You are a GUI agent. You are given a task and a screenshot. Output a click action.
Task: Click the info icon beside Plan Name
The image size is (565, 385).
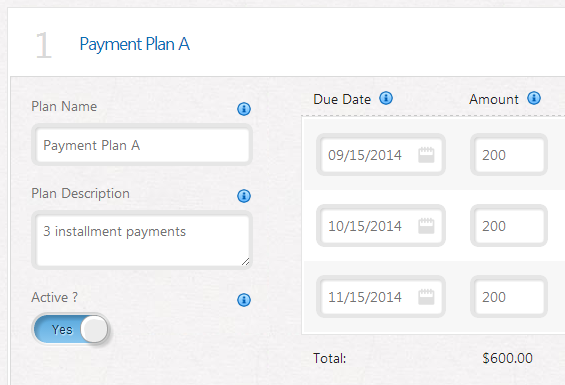[x=244, y=109]
